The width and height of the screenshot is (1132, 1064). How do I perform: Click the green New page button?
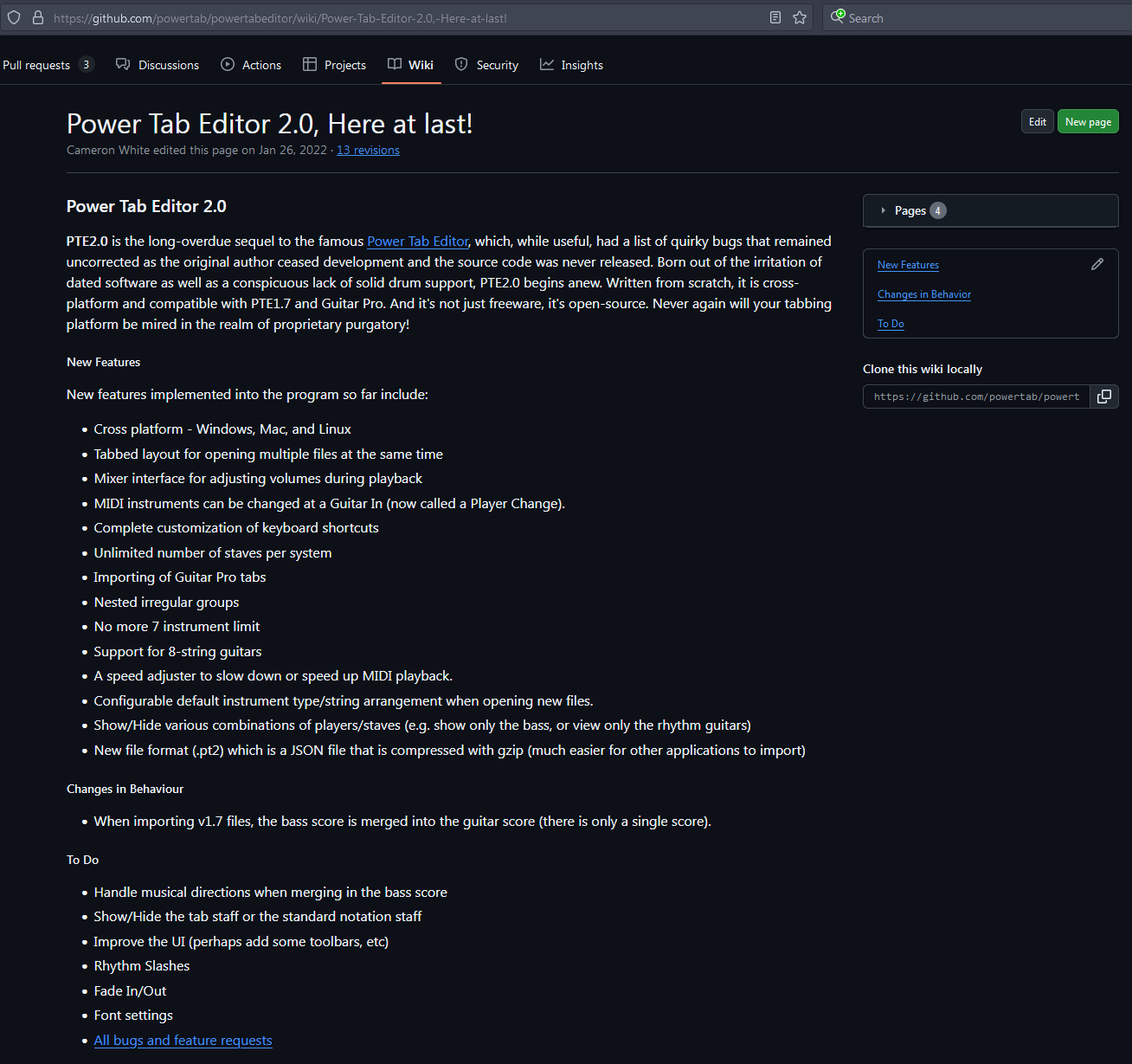1088,122
